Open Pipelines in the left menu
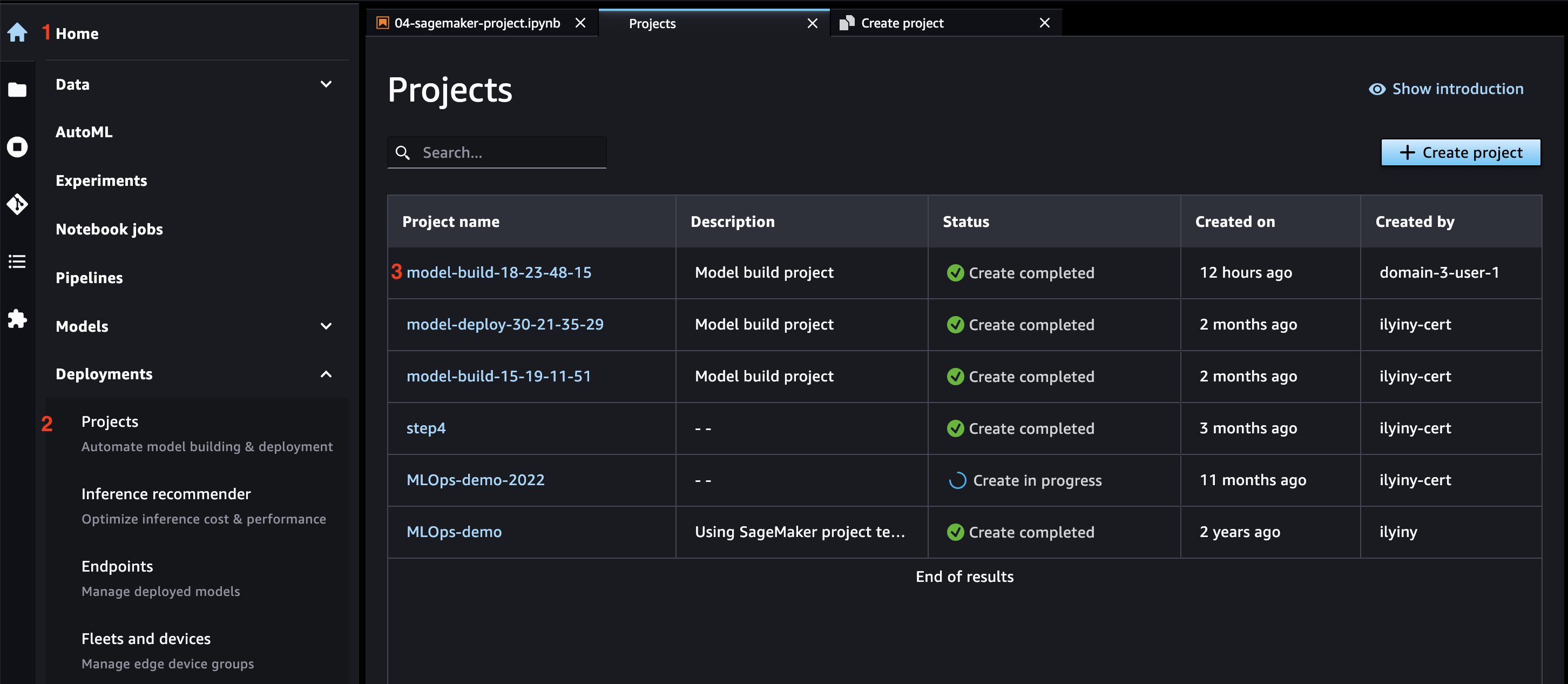 pos(89,278)
